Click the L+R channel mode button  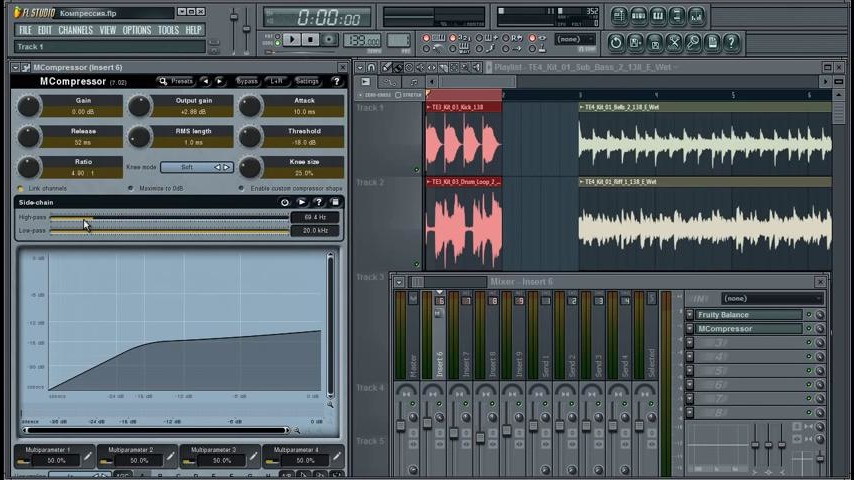277,81
